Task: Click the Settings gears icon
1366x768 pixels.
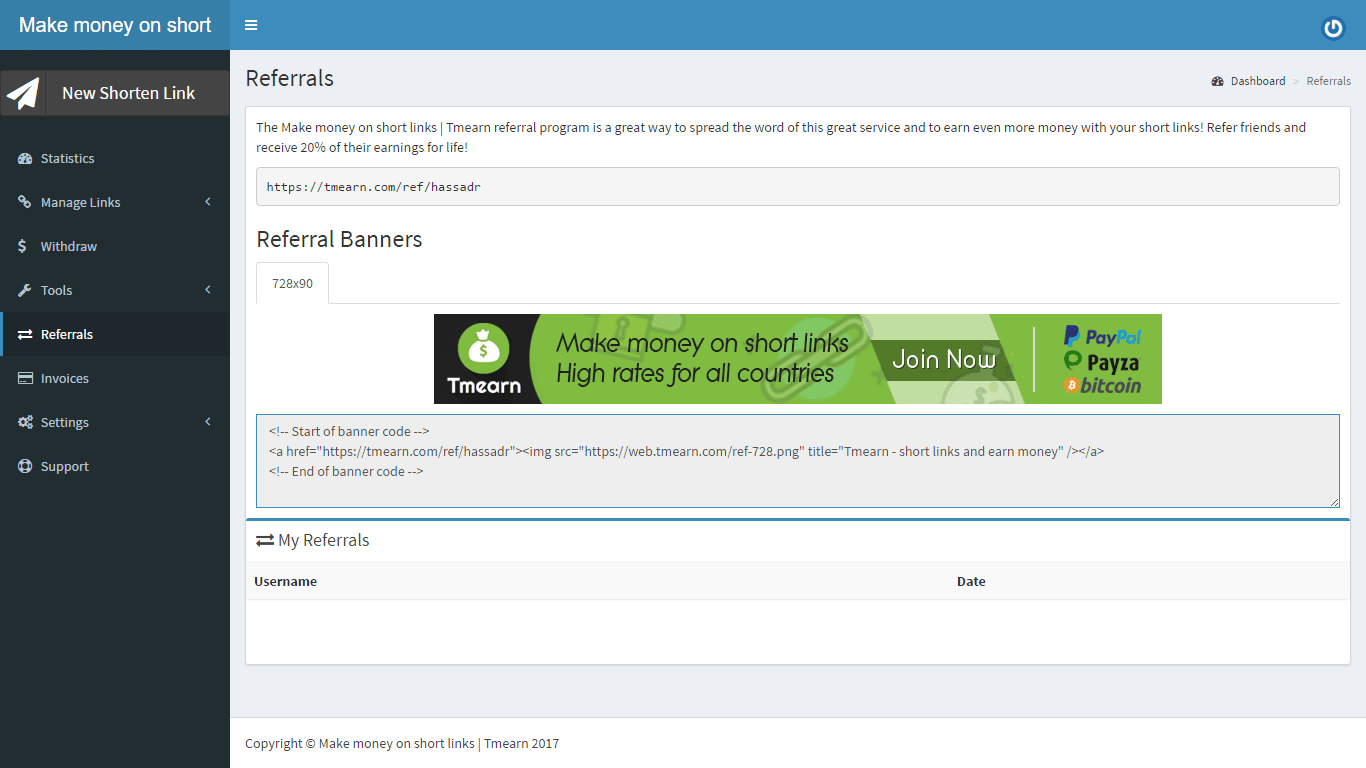Action: [x=25, y=422]
